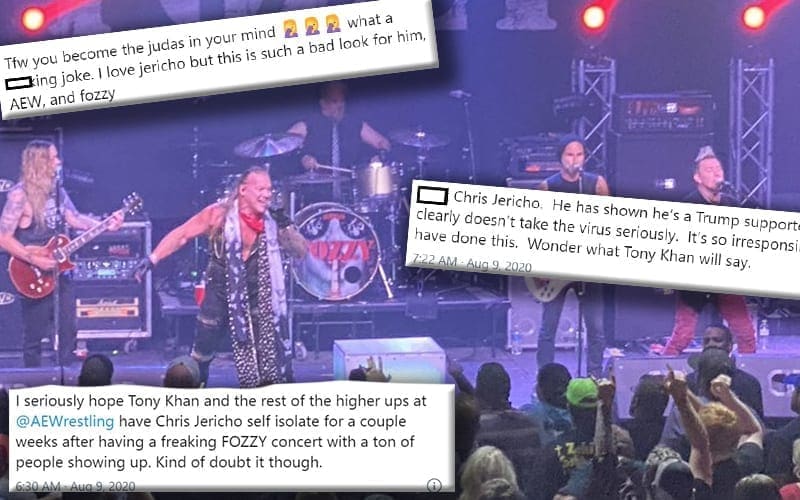Click the last facepalm emoji before 'what a'
This screenshot has width=800, height=500.
pyautogui.click(x=333, y=23)
